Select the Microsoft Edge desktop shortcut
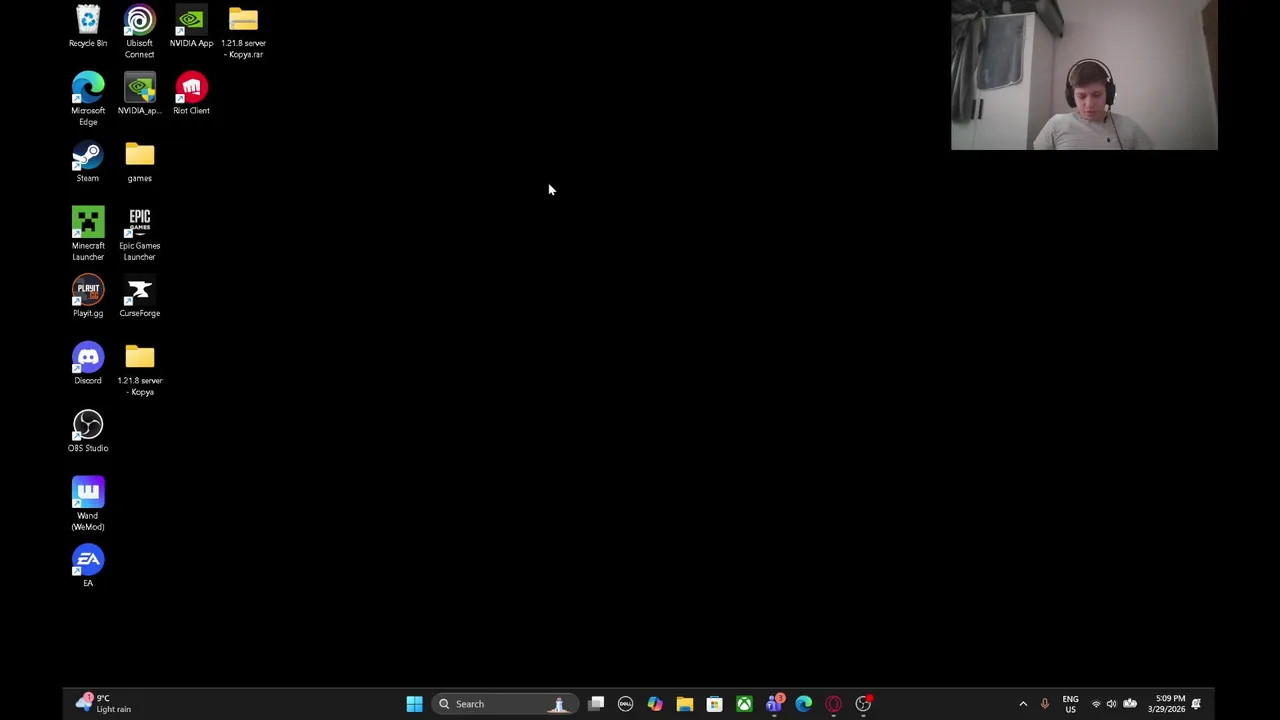Image resolution: width=1280 pixels, height=720 pixels. click(88, 99)
